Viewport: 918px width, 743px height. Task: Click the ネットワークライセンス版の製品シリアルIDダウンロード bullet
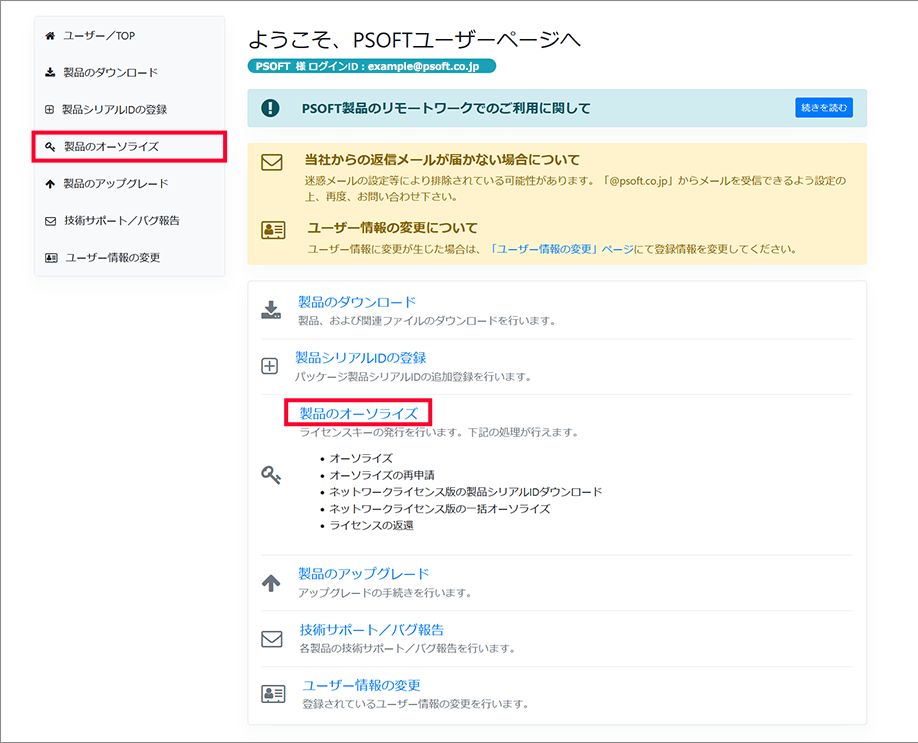click(465, 492)
